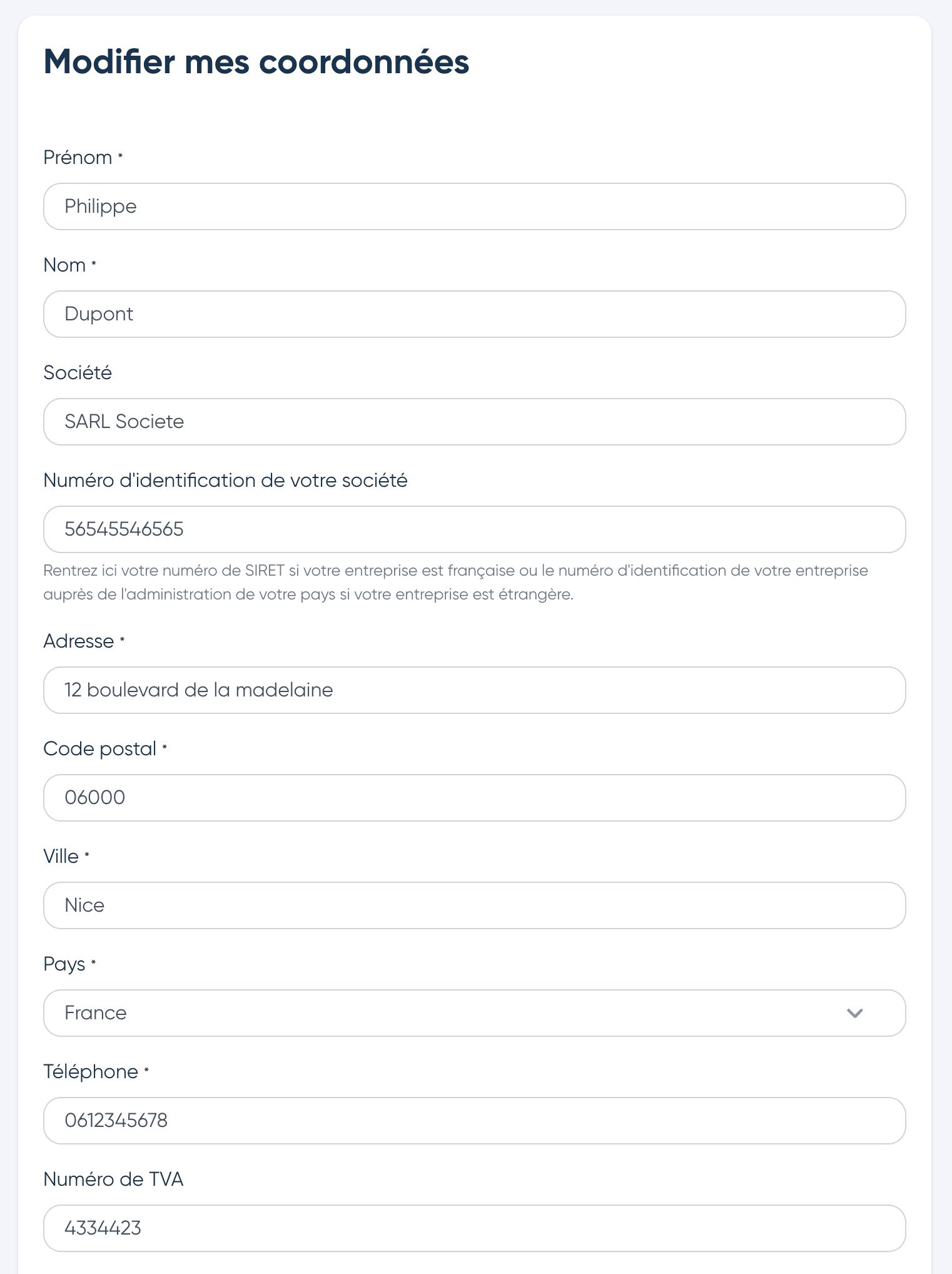Click the Société label

tap(78, 372)
